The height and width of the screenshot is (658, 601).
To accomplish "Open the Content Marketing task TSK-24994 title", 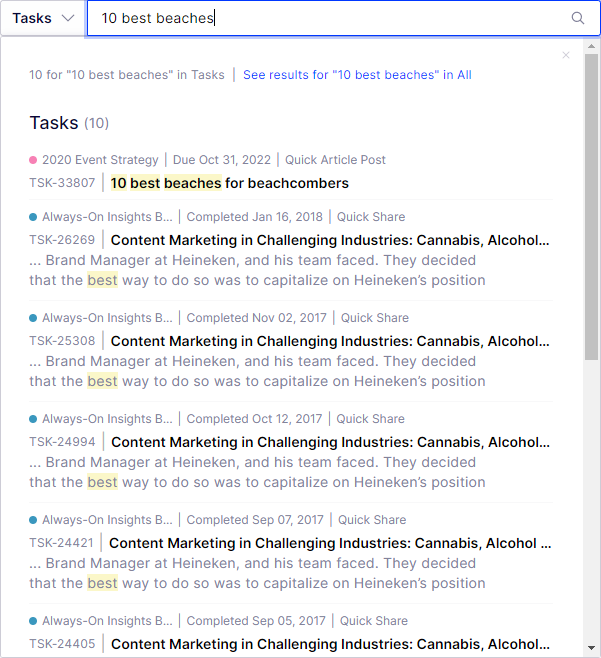I will coord(330,442).
